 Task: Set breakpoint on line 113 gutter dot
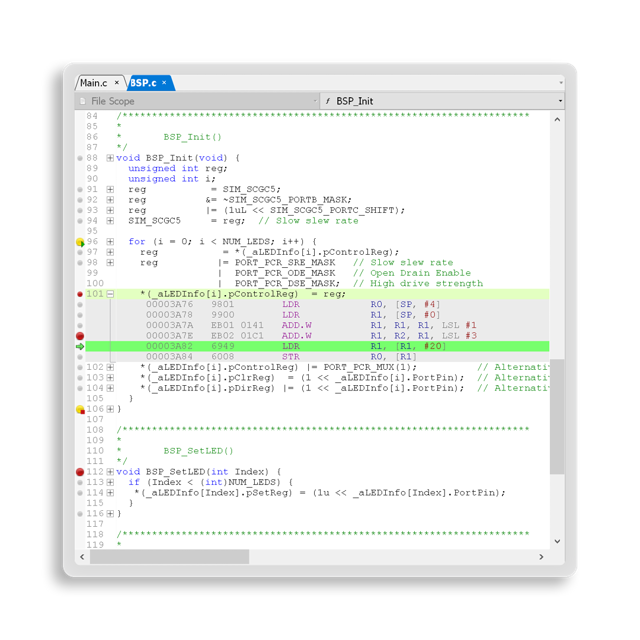tap(80, 482)
